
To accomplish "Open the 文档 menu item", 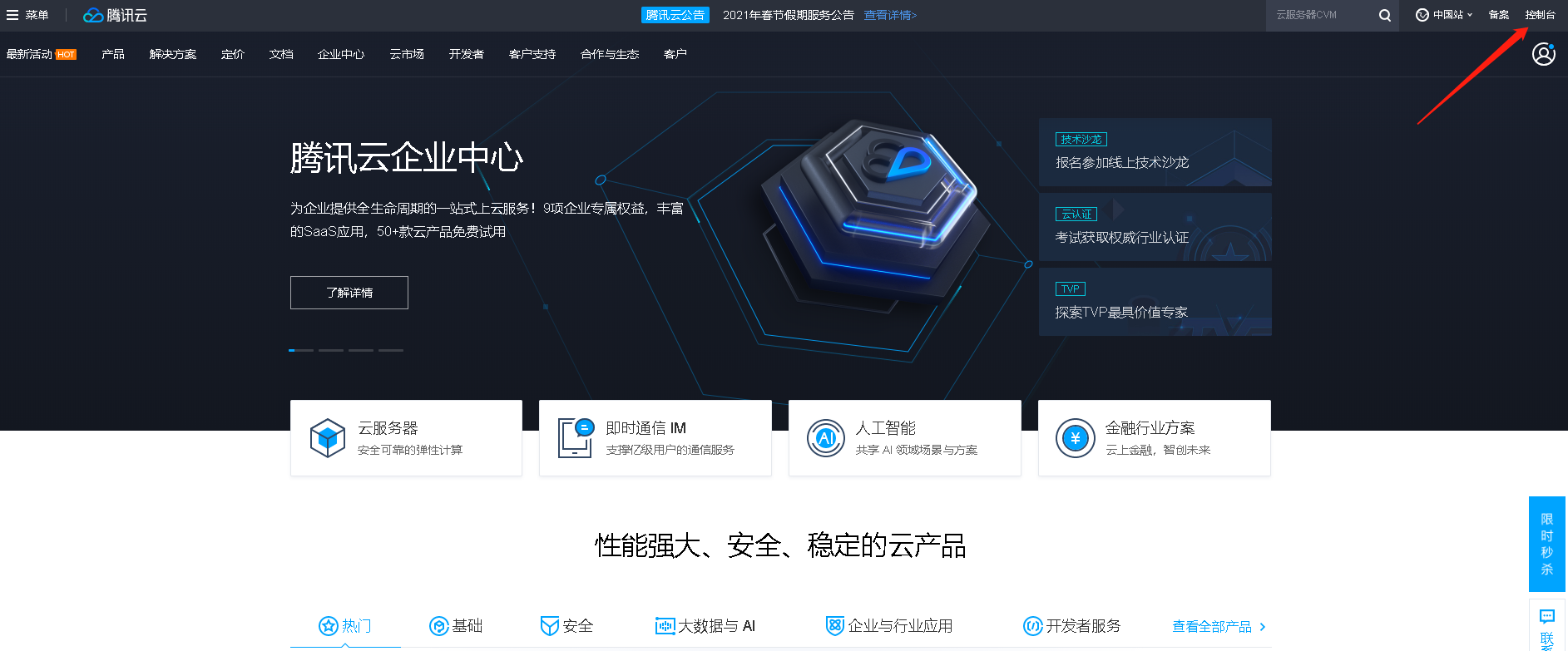I will pyautogui.click(x=281, y=54).
